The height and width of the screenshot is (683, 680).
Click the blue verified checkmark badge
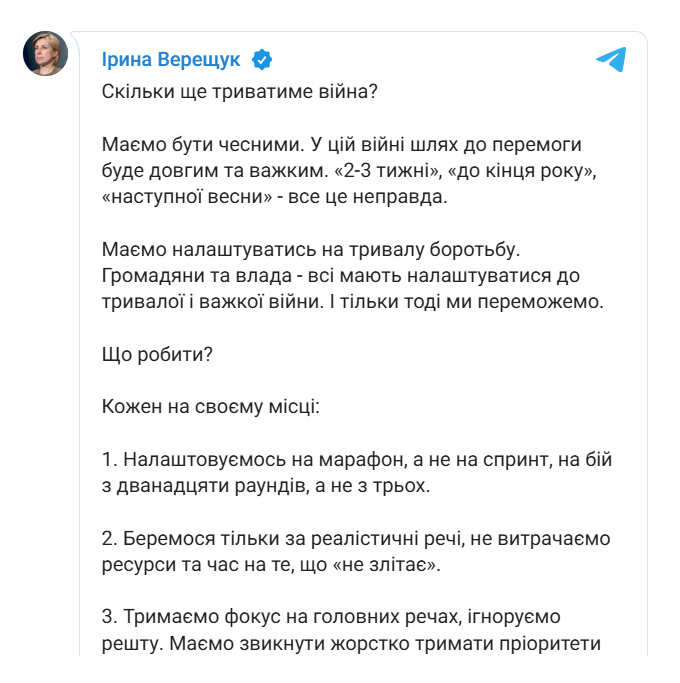coord(262,60)
